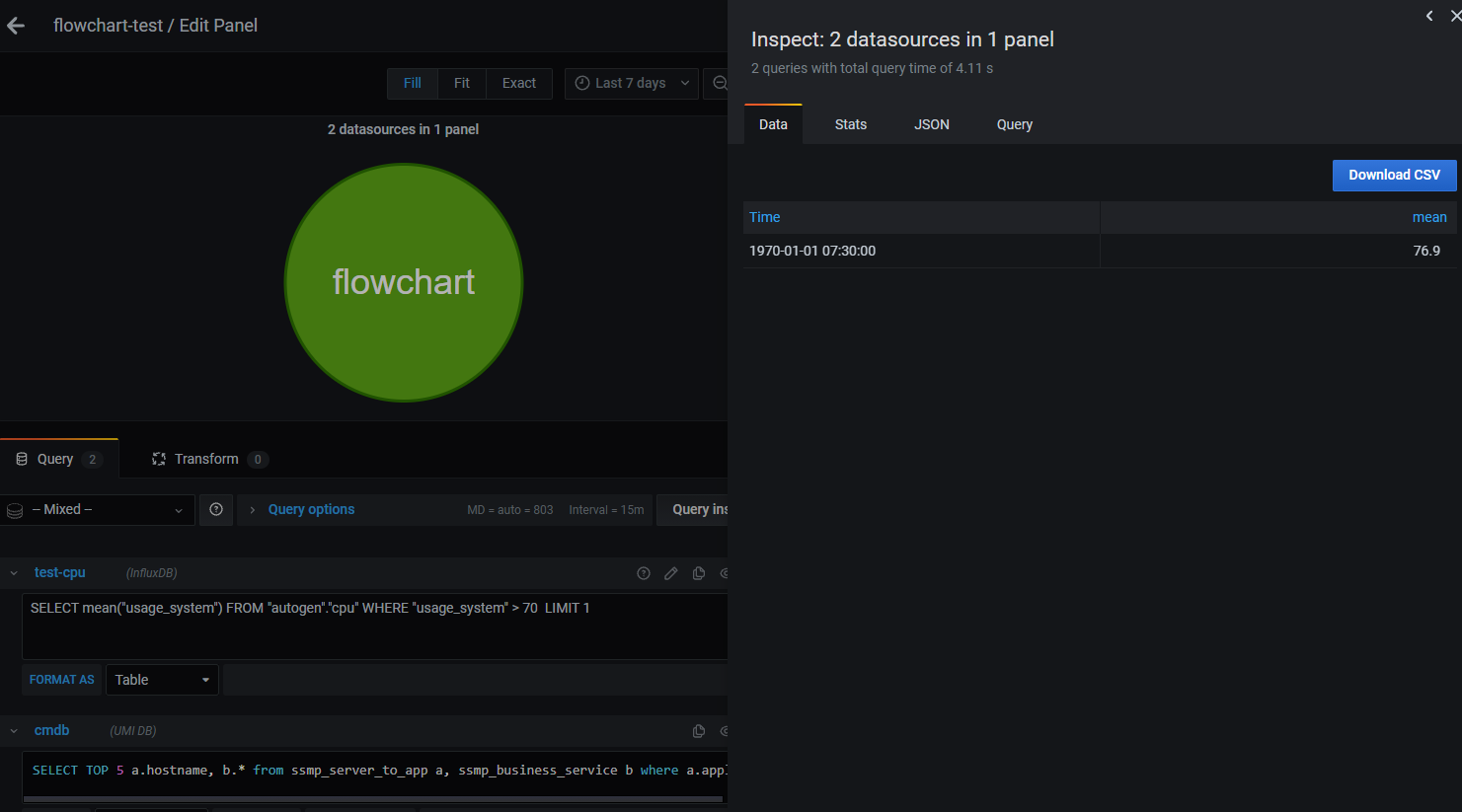Toggle visibility of the cmdb query

(x=726, y=731)
